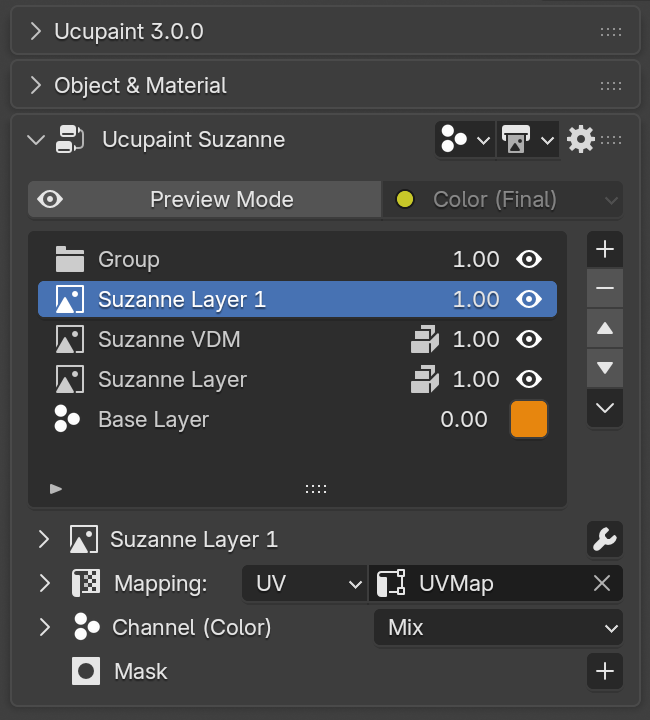650x720 pixels.
Task: Open the Color (Final) channel dropdown
Action: (x=503, y=199)
